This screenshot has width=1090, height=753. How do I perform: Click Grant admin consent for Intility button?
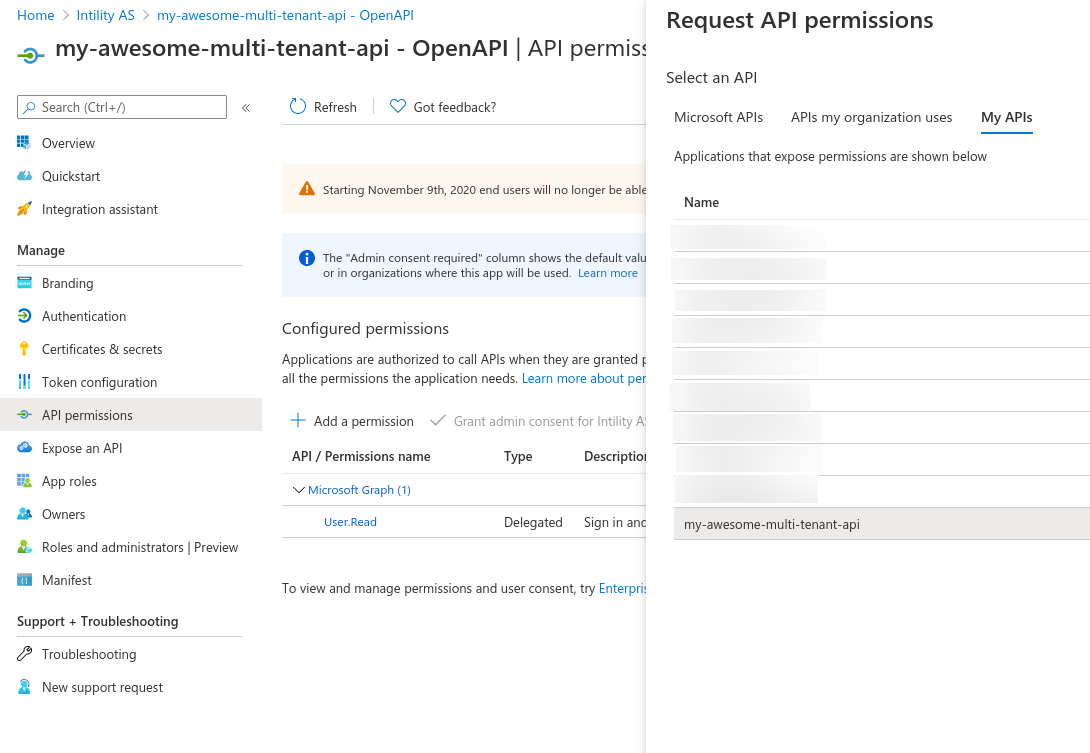click(x=538, y=421)
